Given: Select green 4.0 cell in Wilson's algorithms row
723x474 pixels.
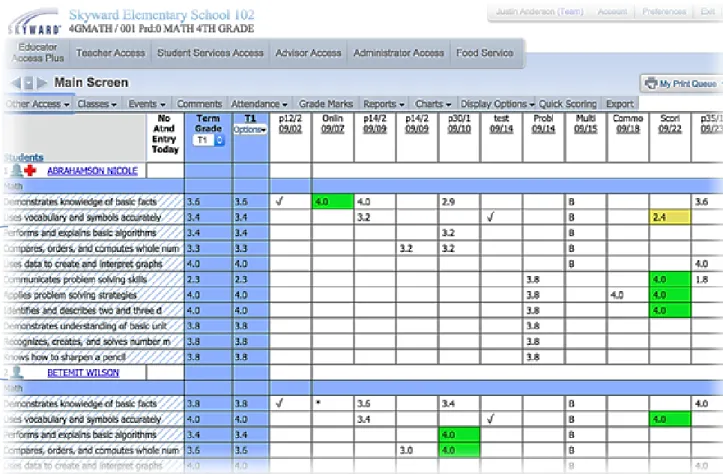Looking at the screenshot, I should [x=459, y=434].
